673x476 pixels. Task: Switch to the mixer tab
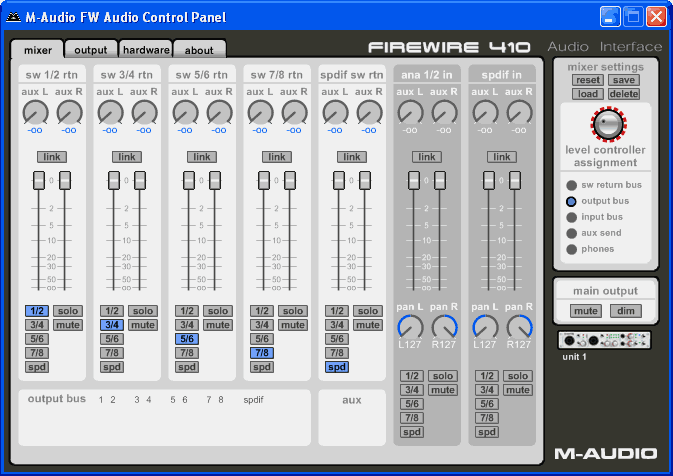(38, 50)
